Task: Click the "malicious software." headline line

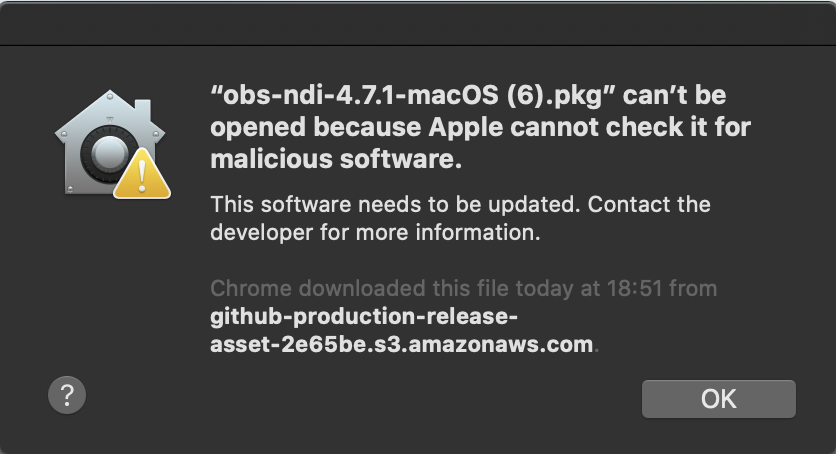Action: [x=336, y=159]
